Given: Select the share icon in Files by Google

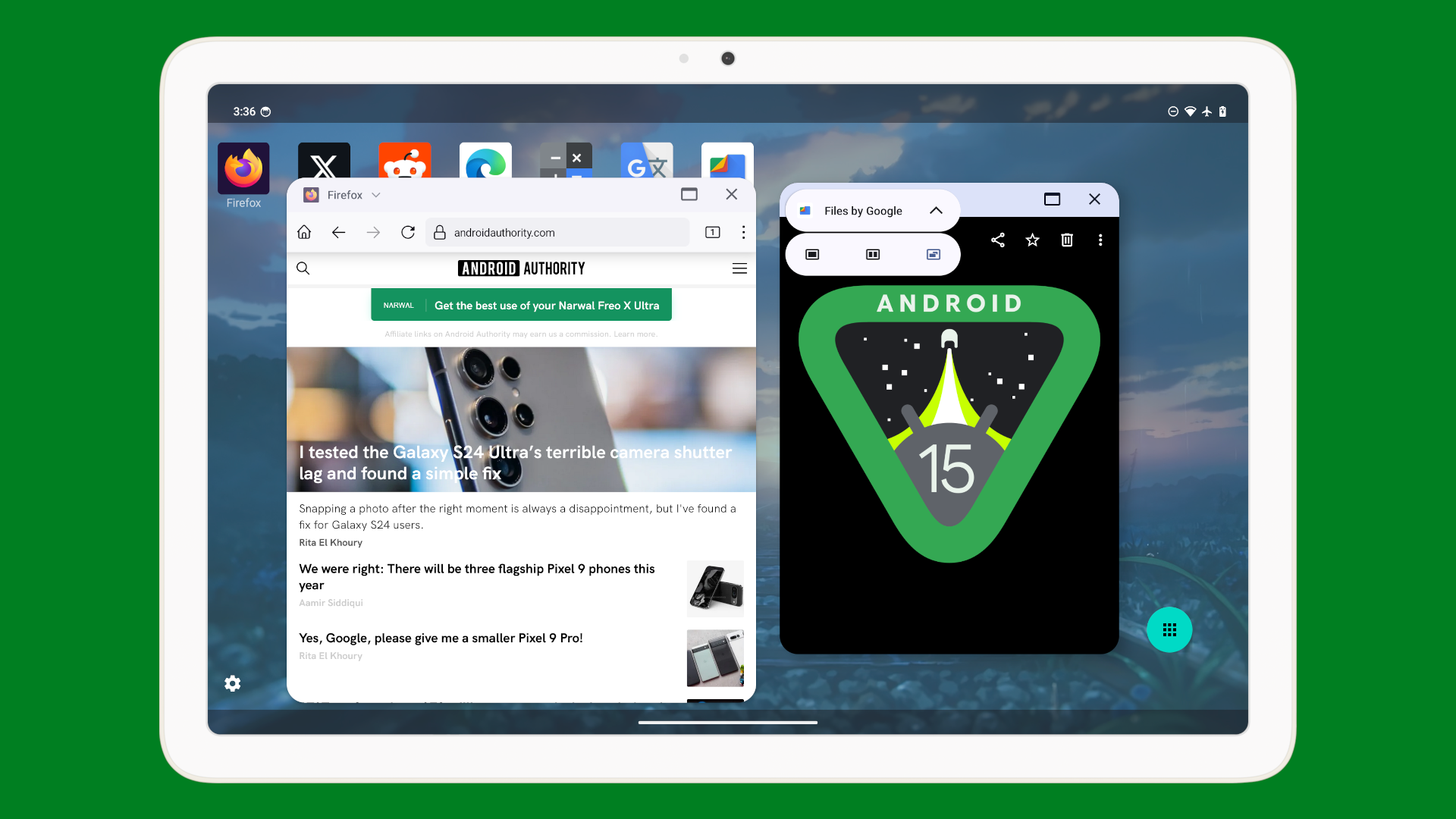Looking at the screenshot, I should (997, 240).
